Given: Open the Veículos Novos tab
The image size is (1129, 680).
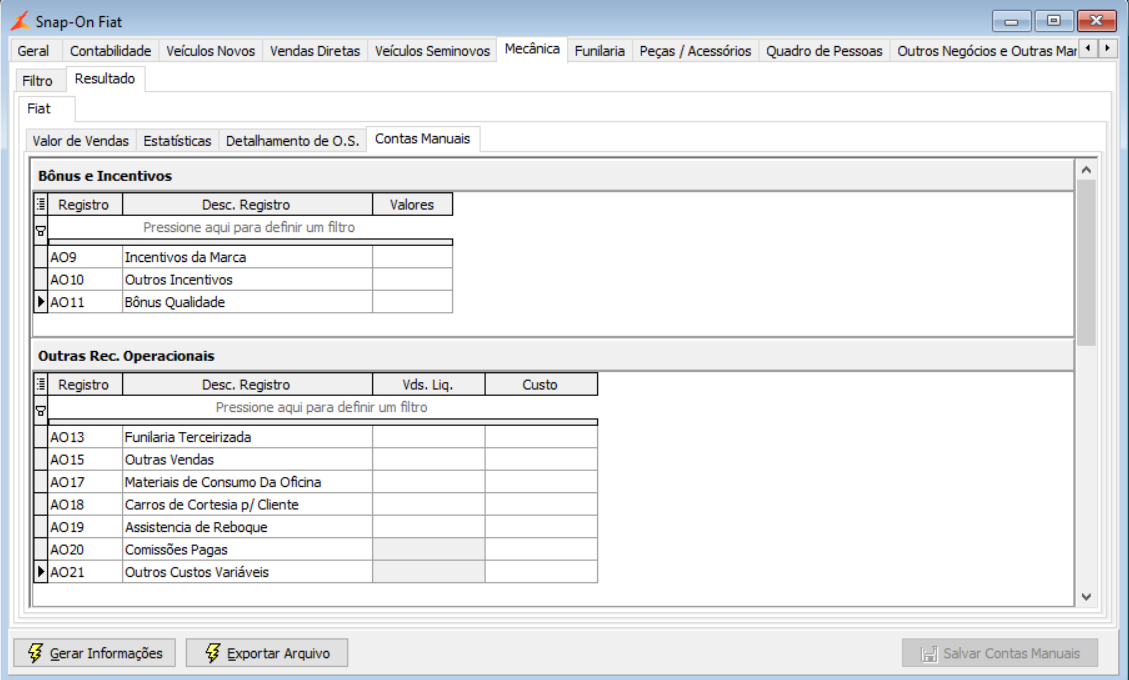Looking at the screenshot, I should (x=210, y=50).
